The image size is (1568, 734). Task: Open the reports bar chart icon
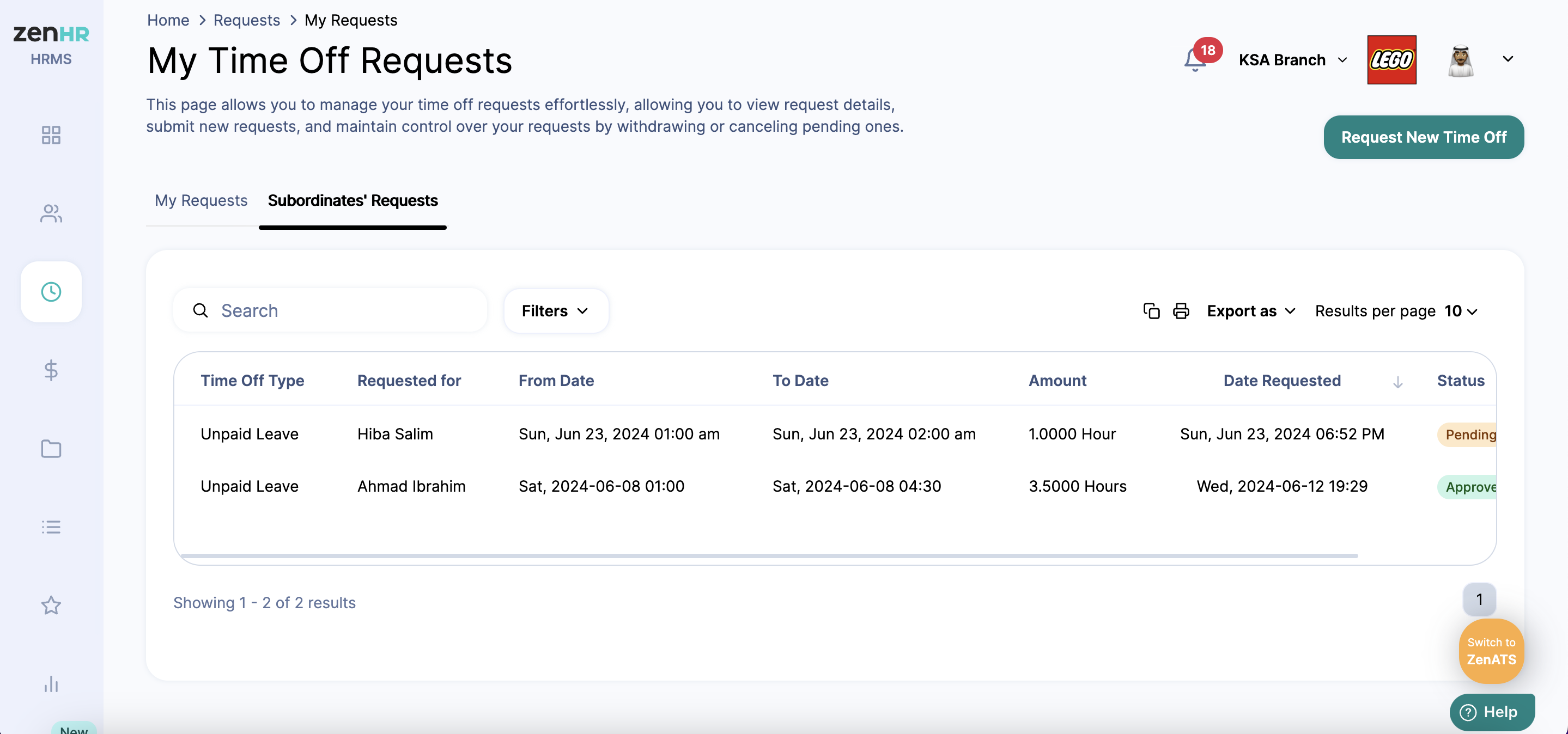tap(51, 683)
